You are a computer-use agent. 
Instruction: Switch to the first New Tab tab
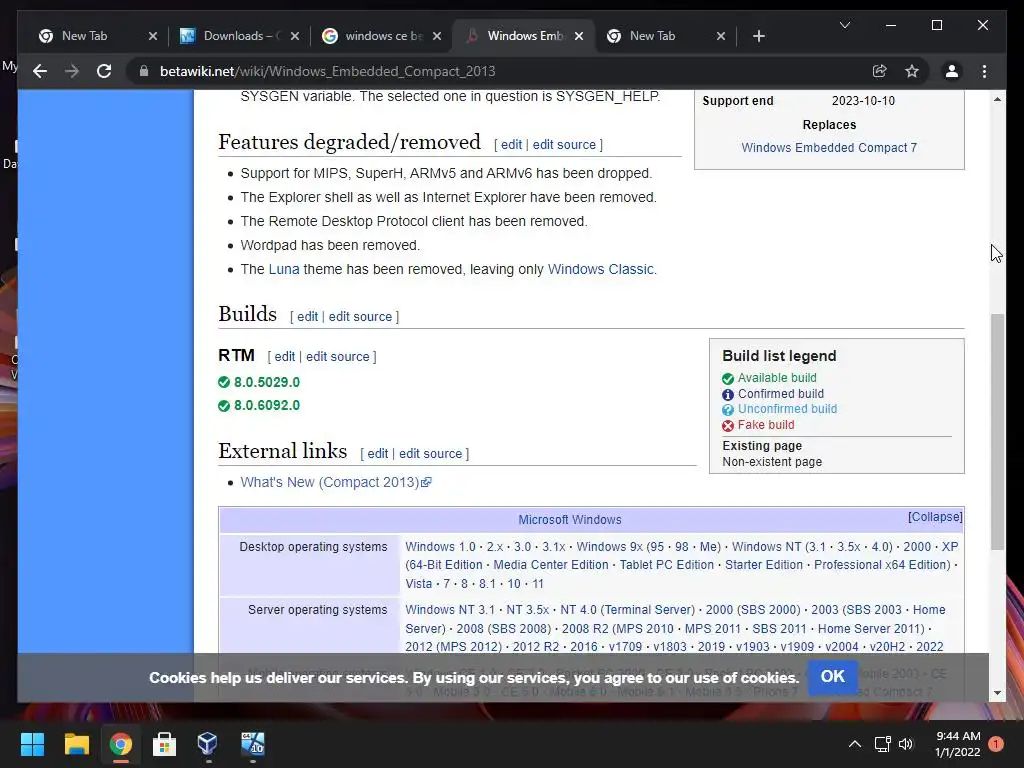tap(84, 36)
